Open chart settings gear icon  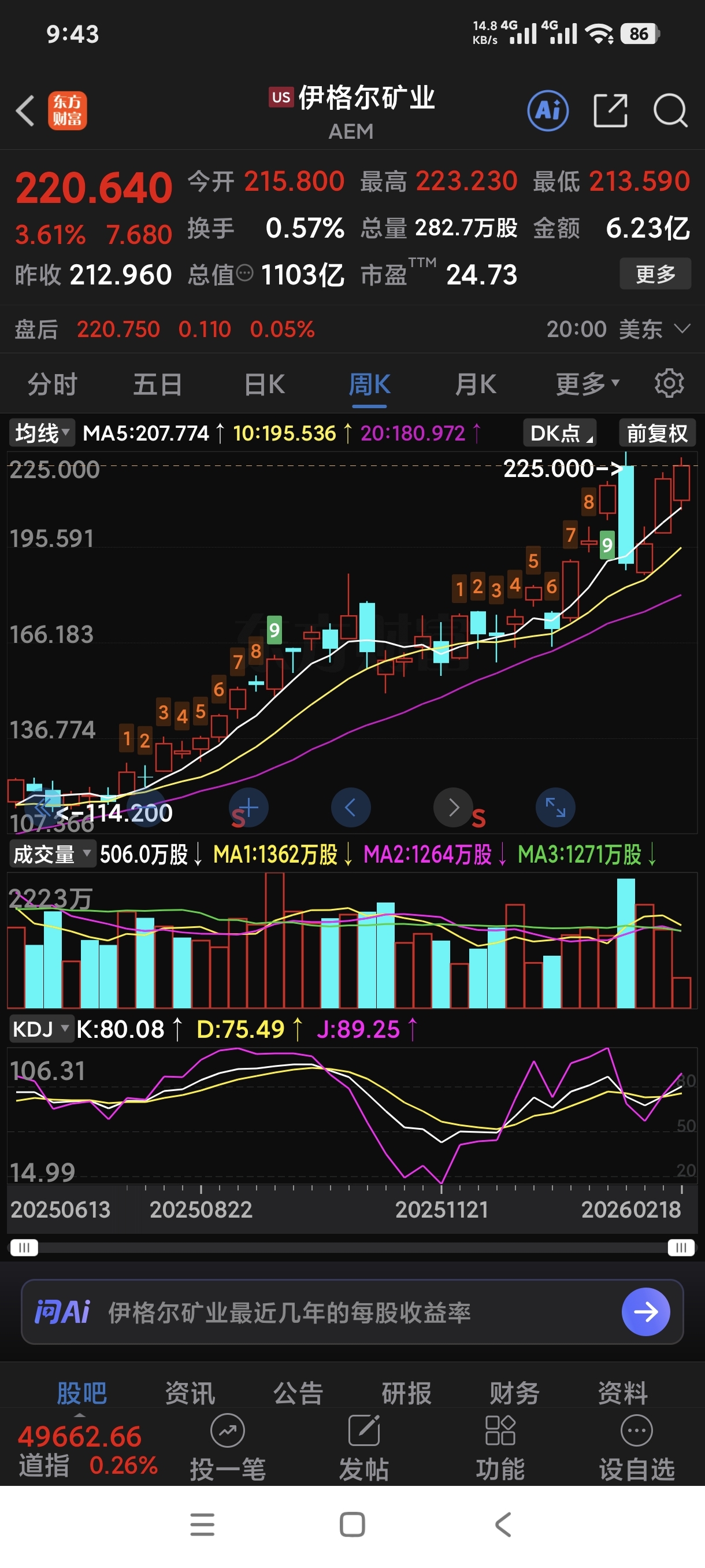669,383
